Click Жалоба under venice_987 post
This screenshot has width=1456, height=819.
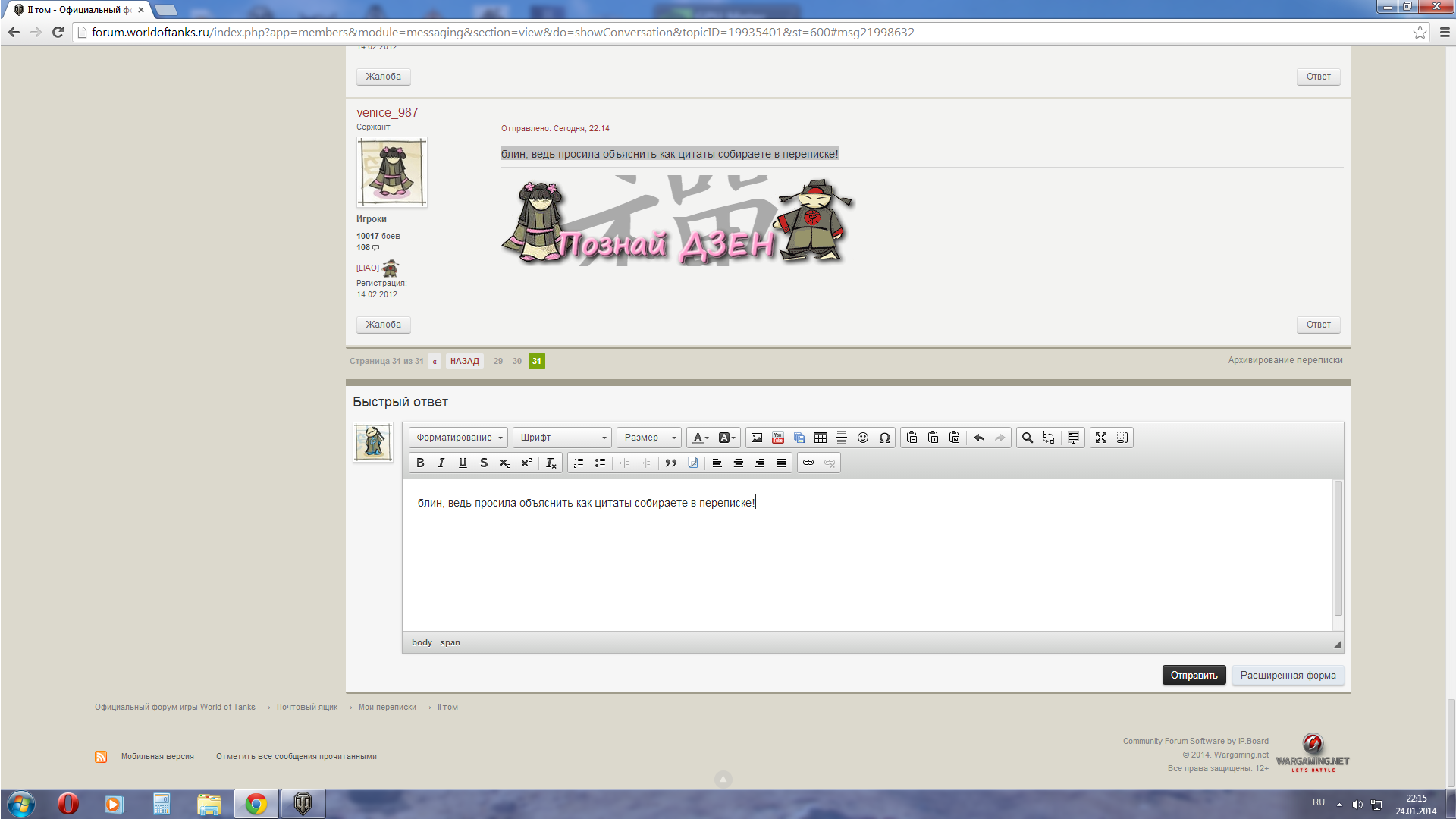coord(384,325)
